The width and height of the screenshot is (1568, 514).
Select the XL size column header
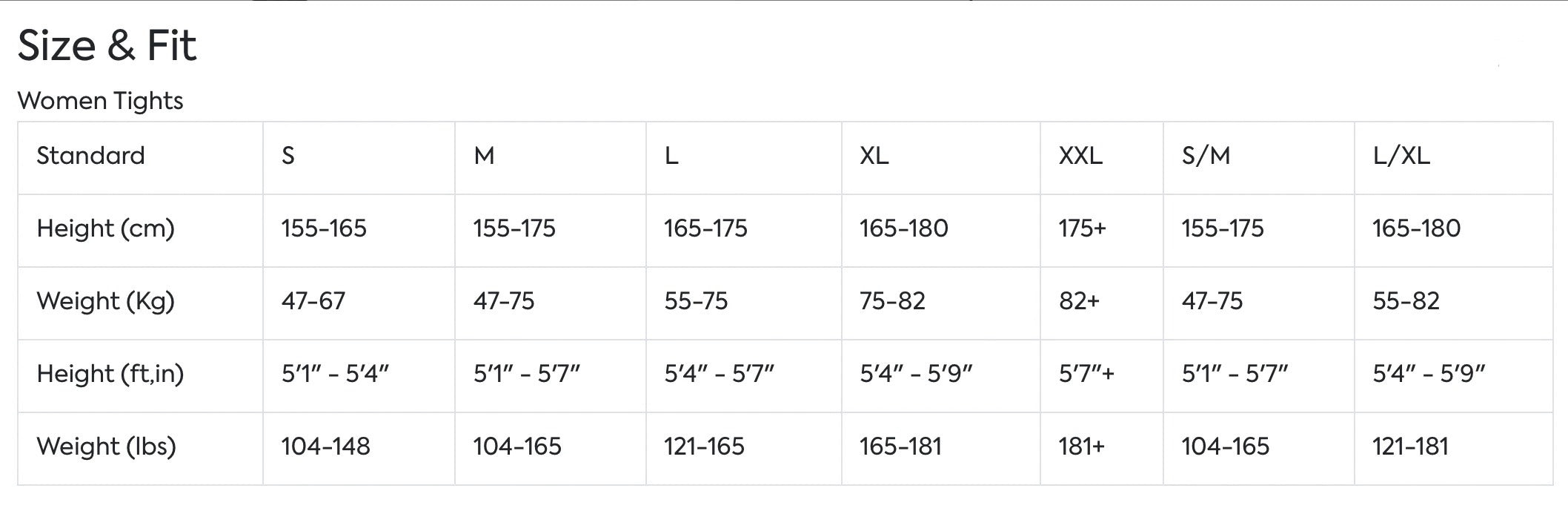click(x=874, y=156)
